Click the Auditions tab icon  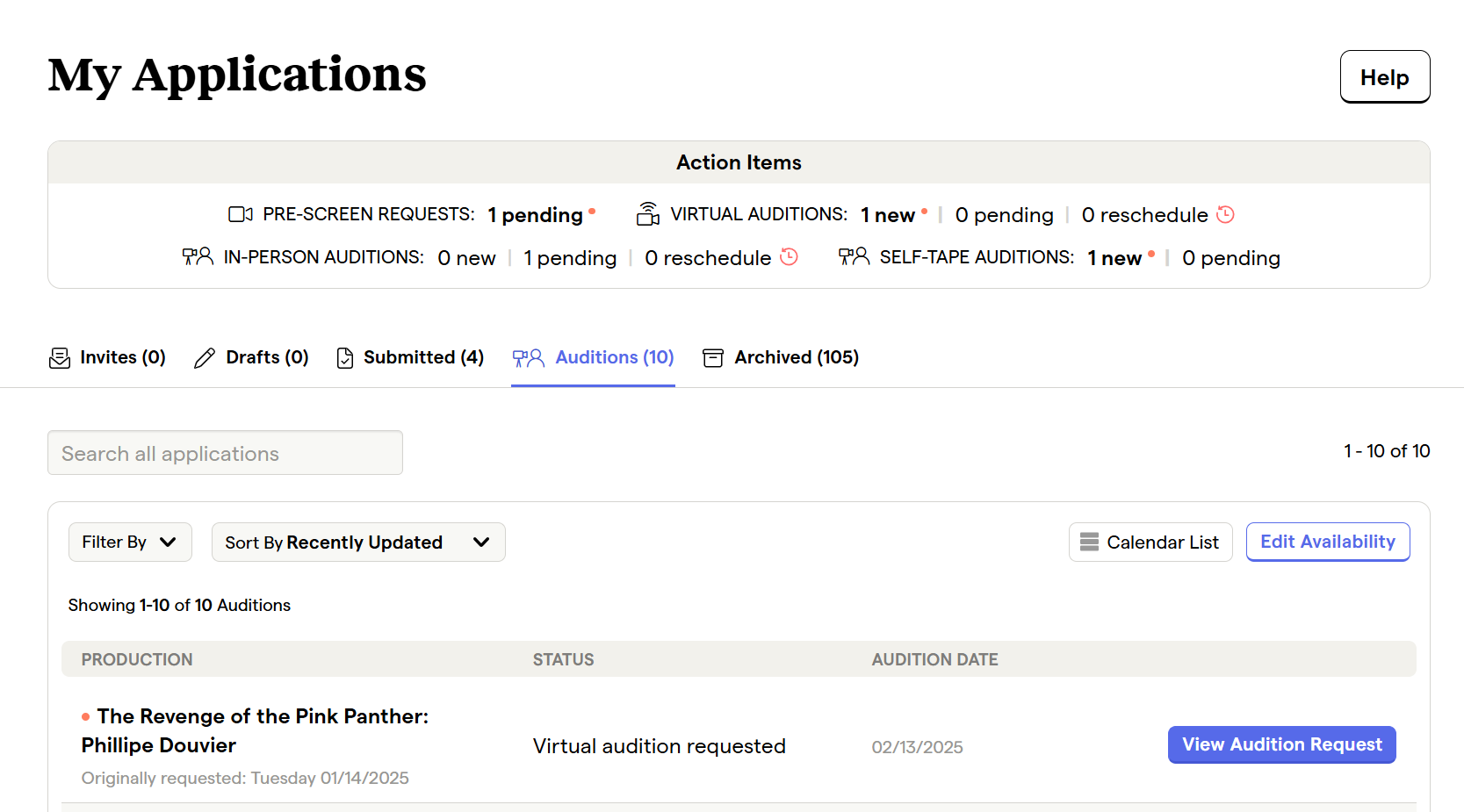(529, 357)
